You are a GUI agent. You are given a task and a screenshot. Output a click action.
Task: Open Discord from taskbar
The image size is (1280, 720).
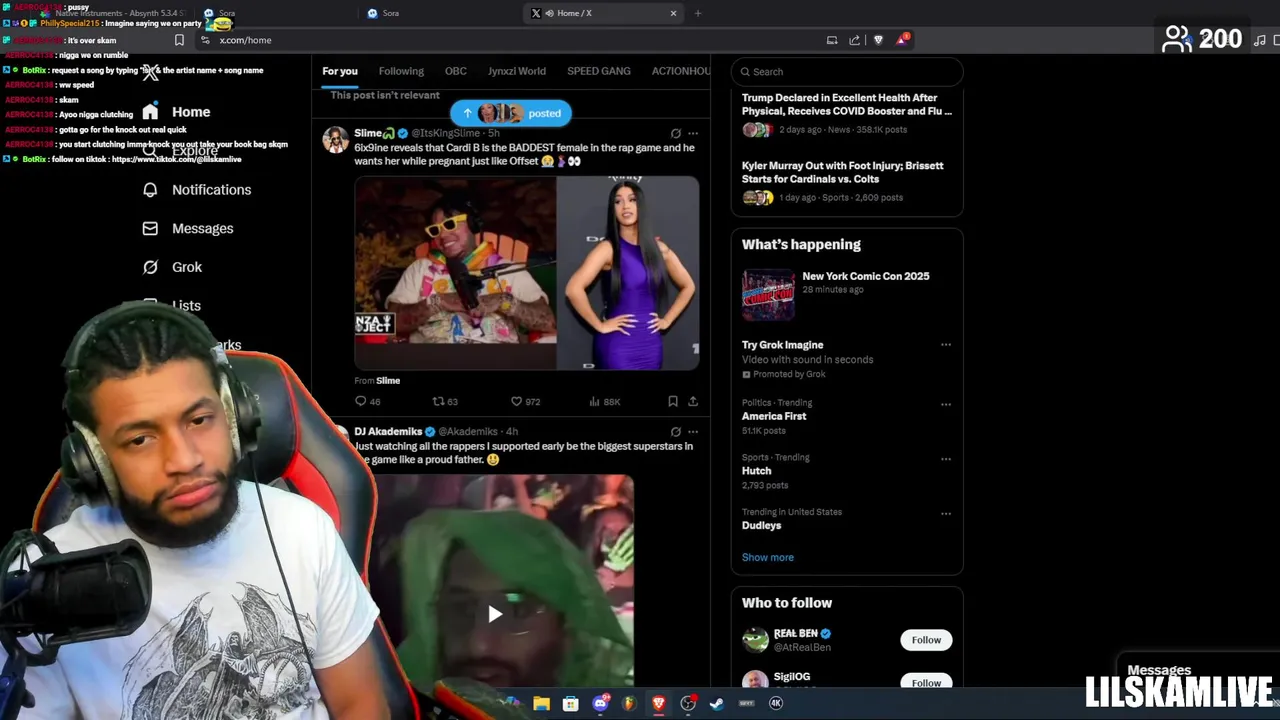(x=600, y=703)
